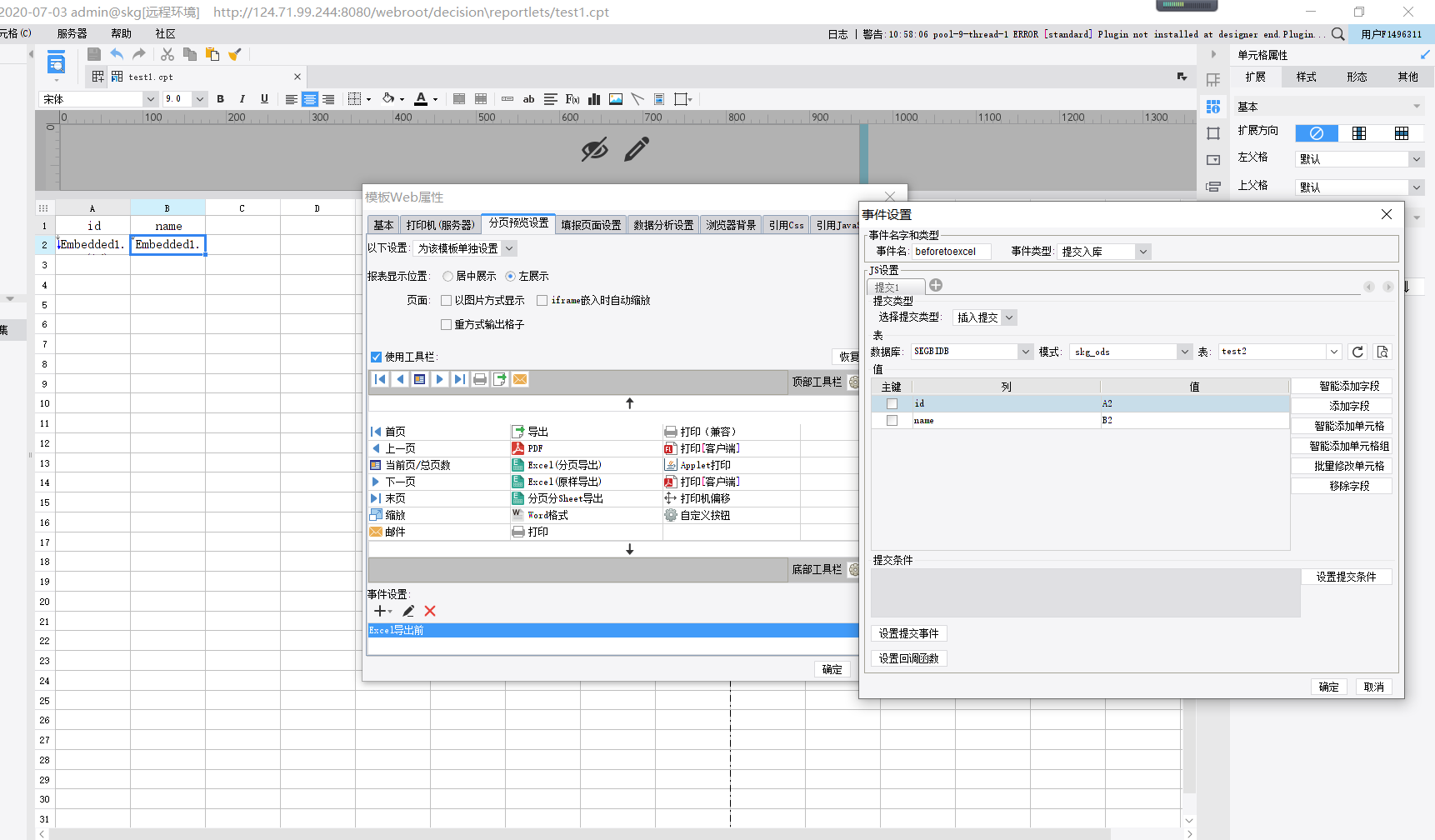Check the primary key box for the name row
Image resolution: width=1435 pixels, height=840 pixels.
click(892, 420)
